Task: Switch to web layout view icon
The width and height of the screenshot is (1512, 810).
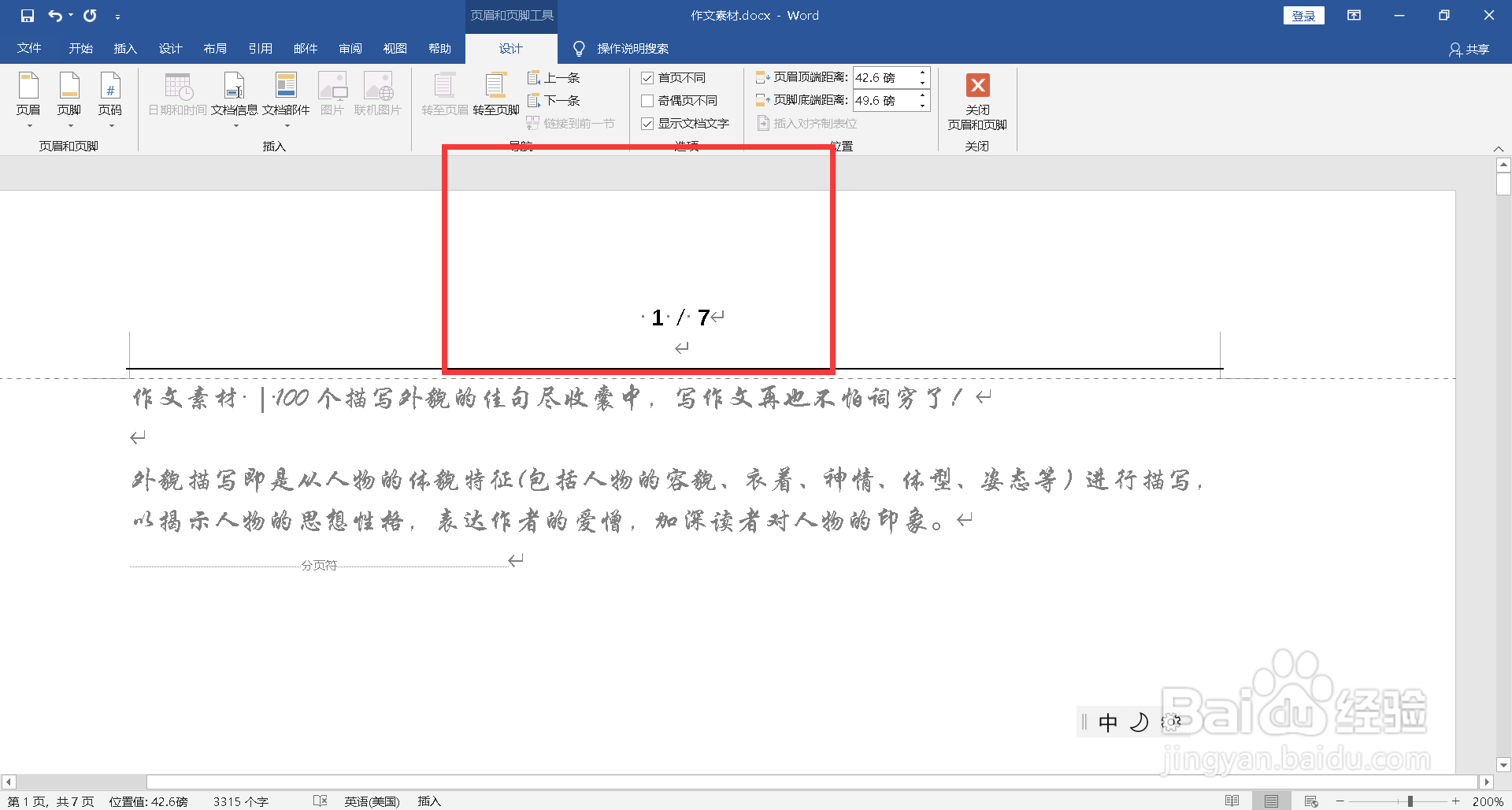Action: tap(1311, 801)
